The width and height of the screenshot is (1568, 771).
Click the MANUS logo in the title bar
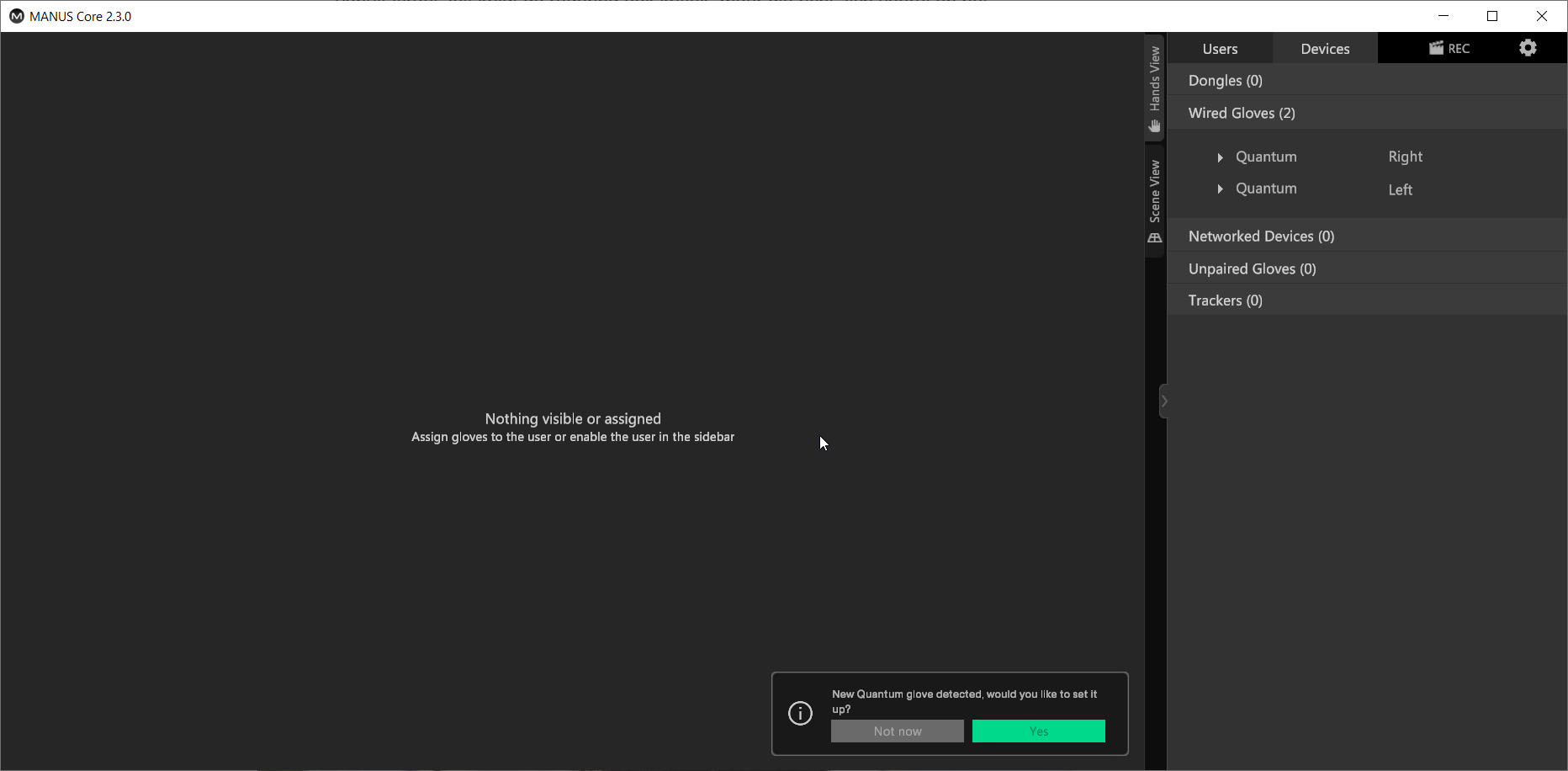pyautogui.click(x=16, y=16)
